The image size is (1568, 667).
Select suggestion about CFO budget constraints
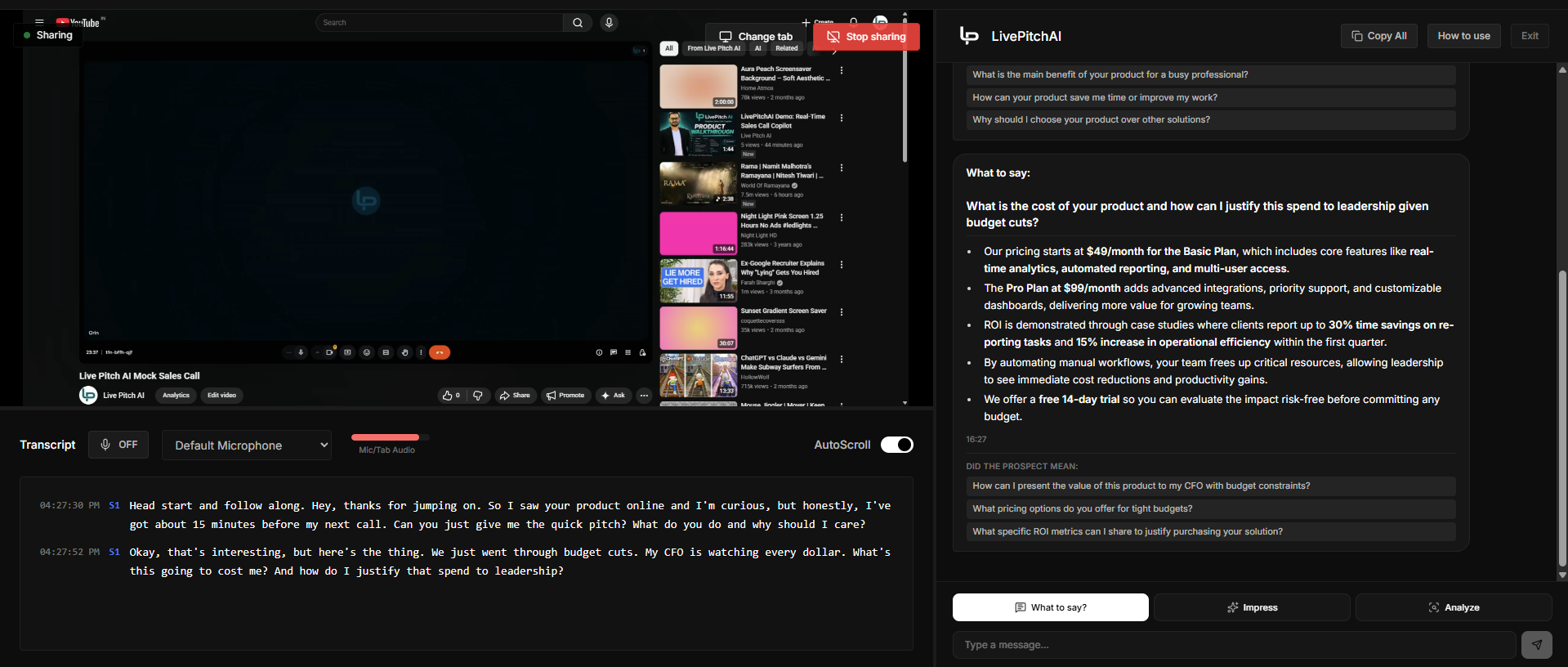(x=1211, y=486)
